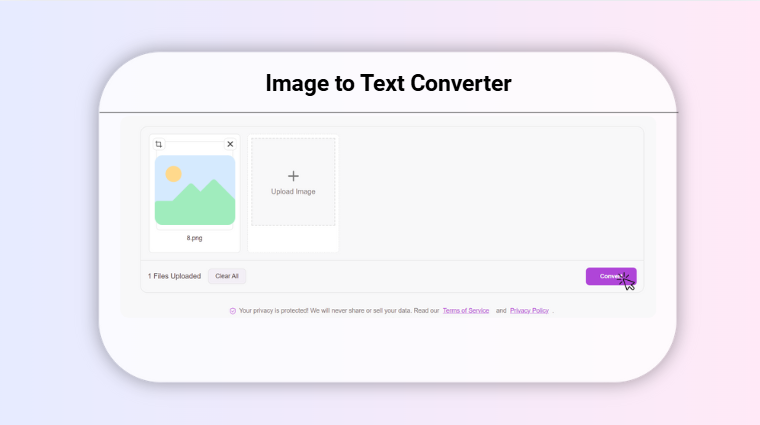Open the Terms of Service link

coord(466,311)
